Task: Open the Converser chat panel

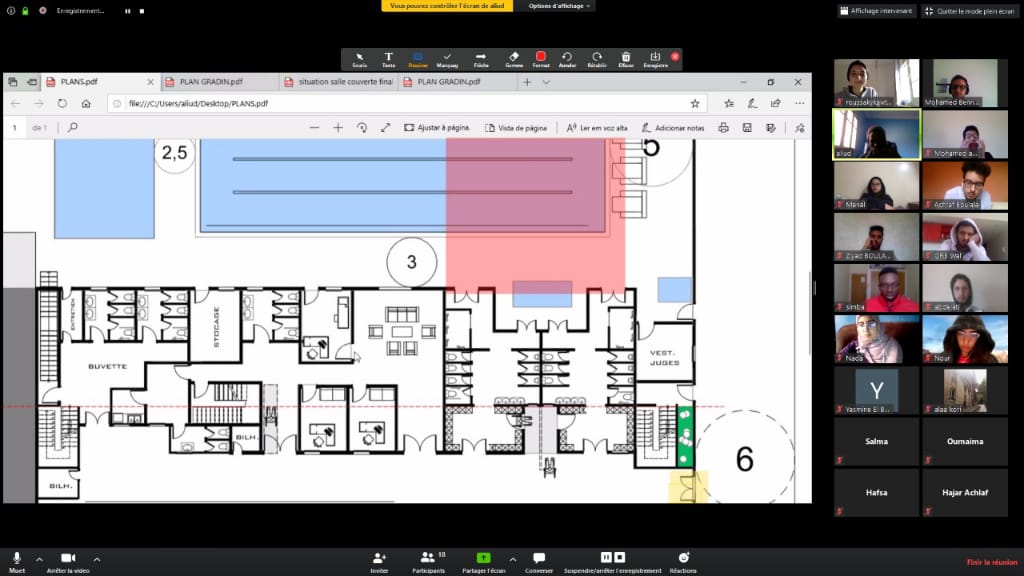Action: [x=539, y=561]
